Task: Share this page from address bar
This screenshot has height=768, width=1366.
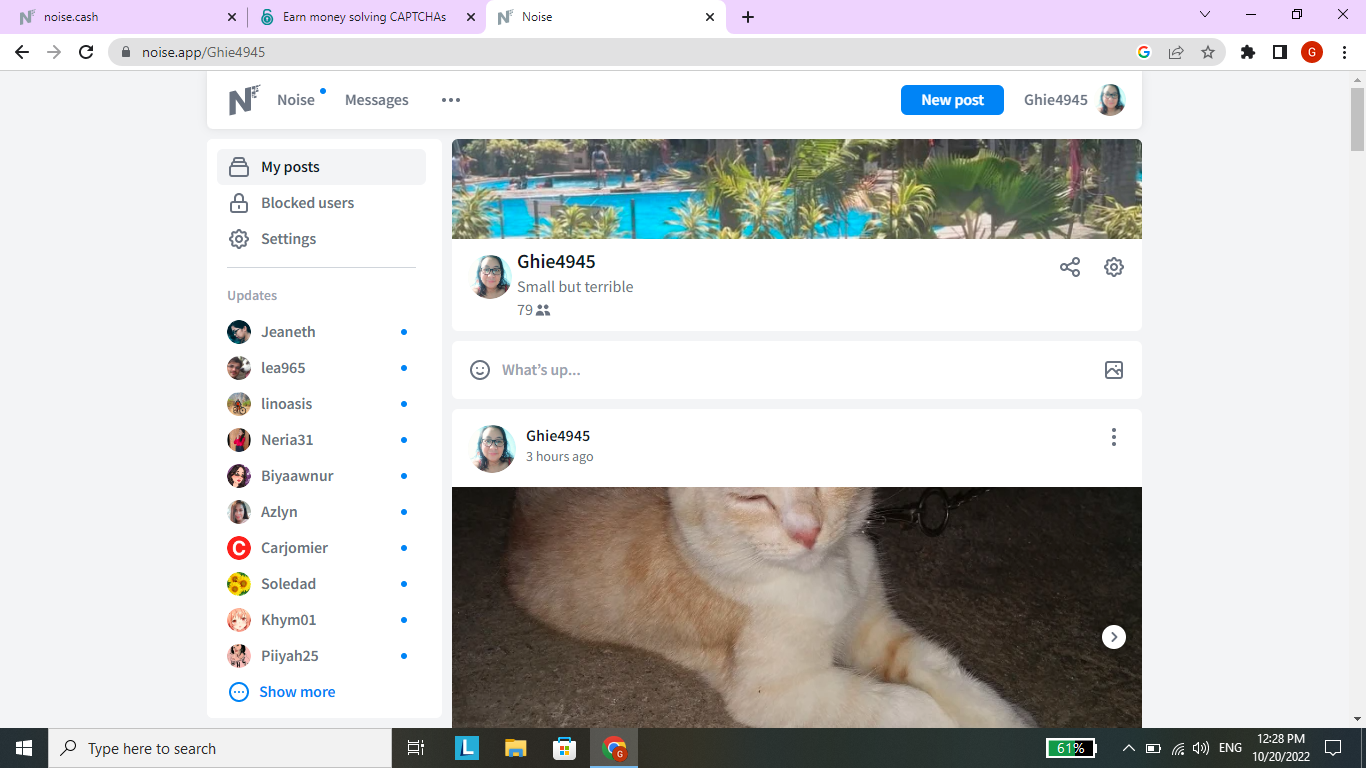Action: [x=1176, y=52]
